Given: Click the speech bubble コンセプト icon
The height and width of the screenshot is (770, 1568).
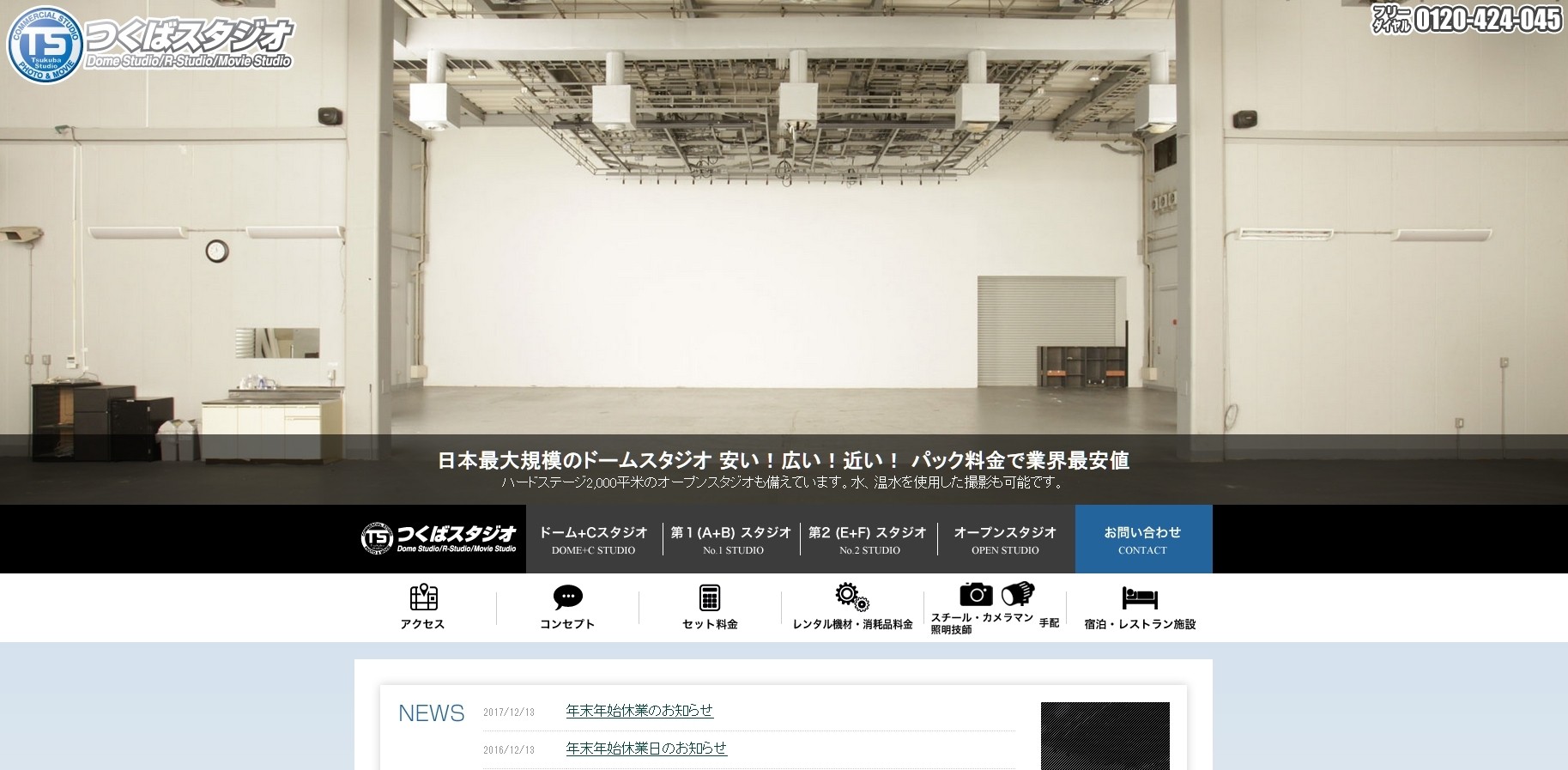Looking at the screenshot, I should click(567, 597).
